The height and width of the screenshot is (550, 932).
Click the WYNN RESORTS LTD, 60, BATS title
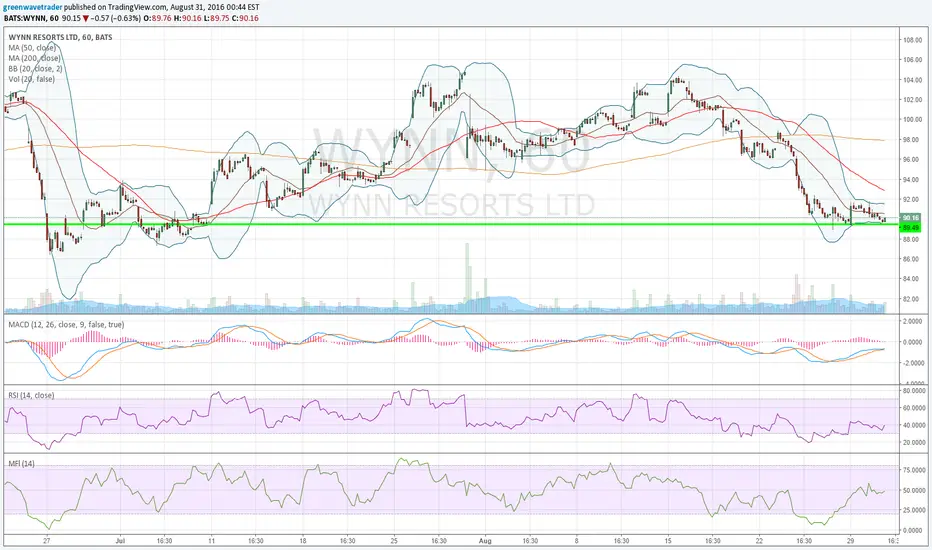[60, 37]
